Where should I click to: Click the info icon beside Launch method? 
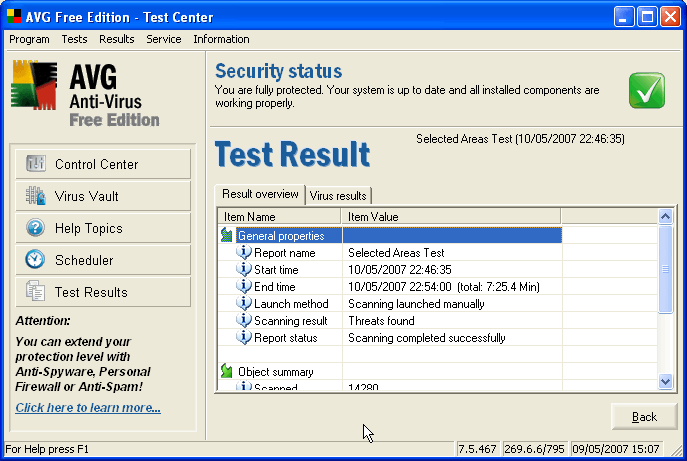click(x=244, y=303)
